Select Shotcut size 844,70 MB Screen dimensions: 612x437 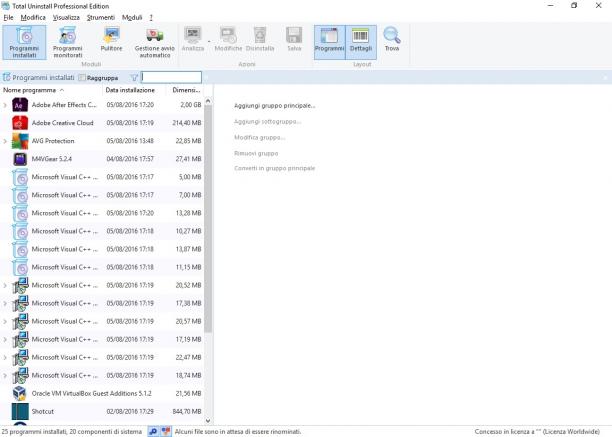click(187, 411)
